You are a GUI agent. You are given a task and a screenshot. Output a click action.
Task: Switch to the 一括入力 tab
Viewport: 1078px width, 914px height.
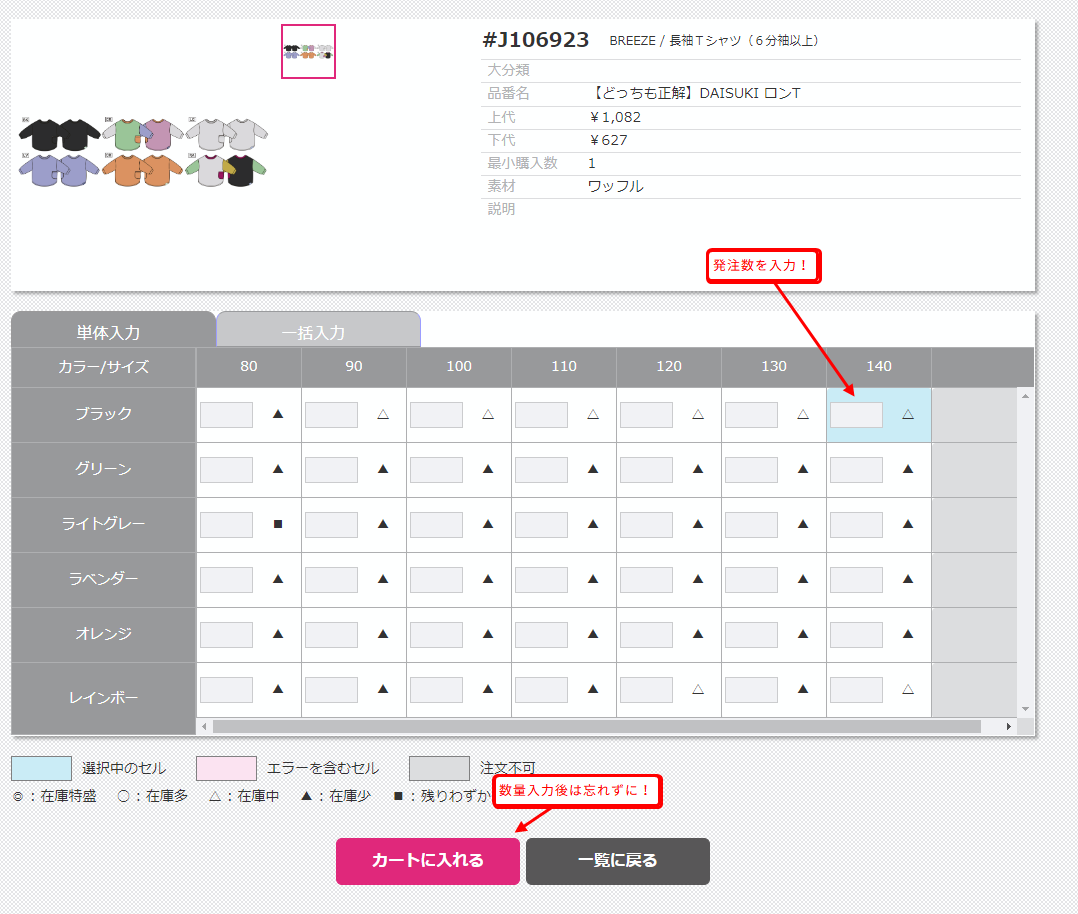coord(318,331)
